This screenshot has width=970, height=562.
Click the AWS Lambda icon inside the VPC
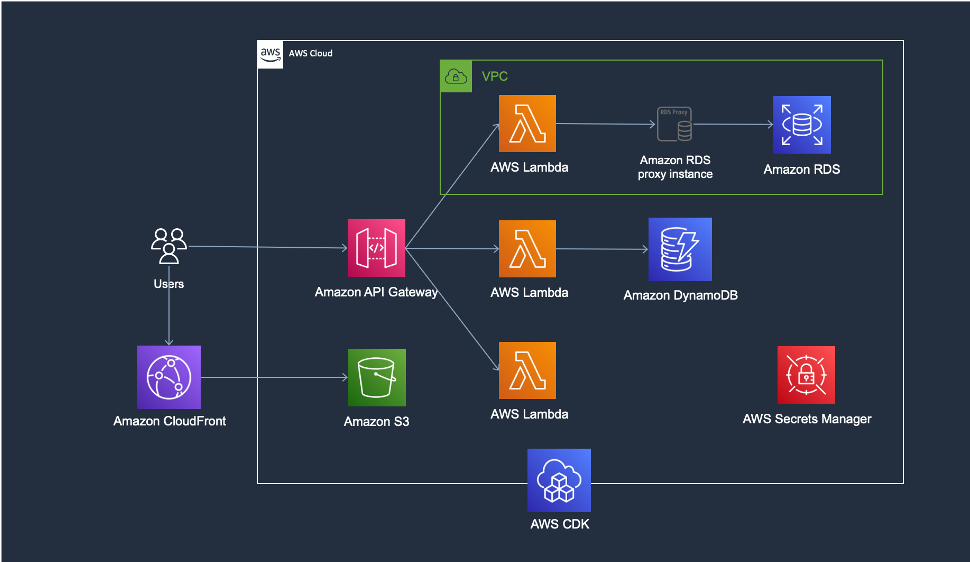tap(527, 123)
